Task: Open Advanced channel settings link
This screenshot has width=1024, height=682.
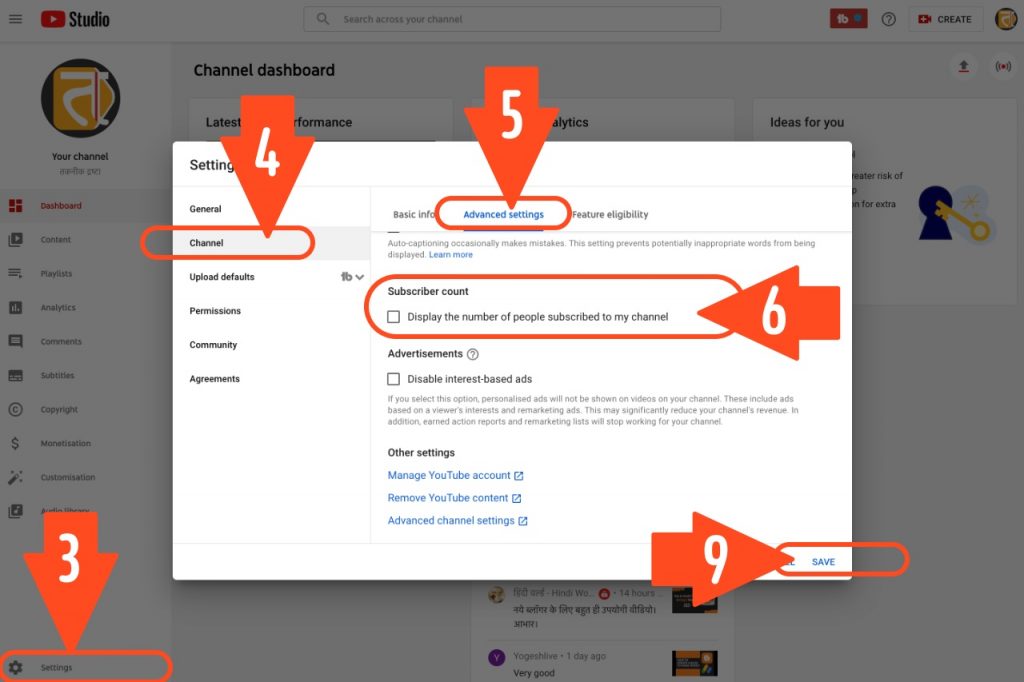Action: pos(451,521)
